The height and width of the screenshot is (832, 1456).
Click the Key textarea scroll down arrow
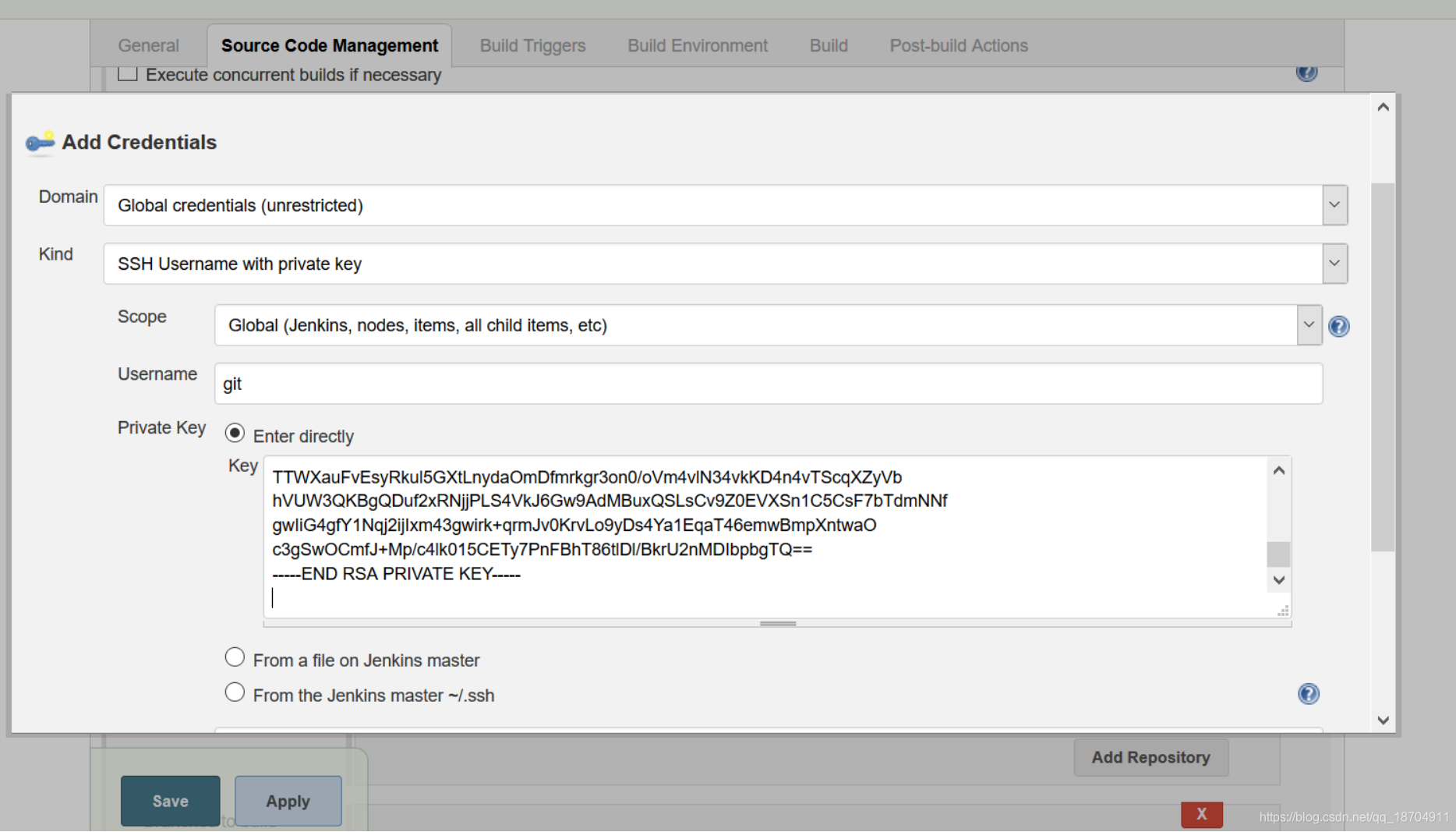(1278, 579)
